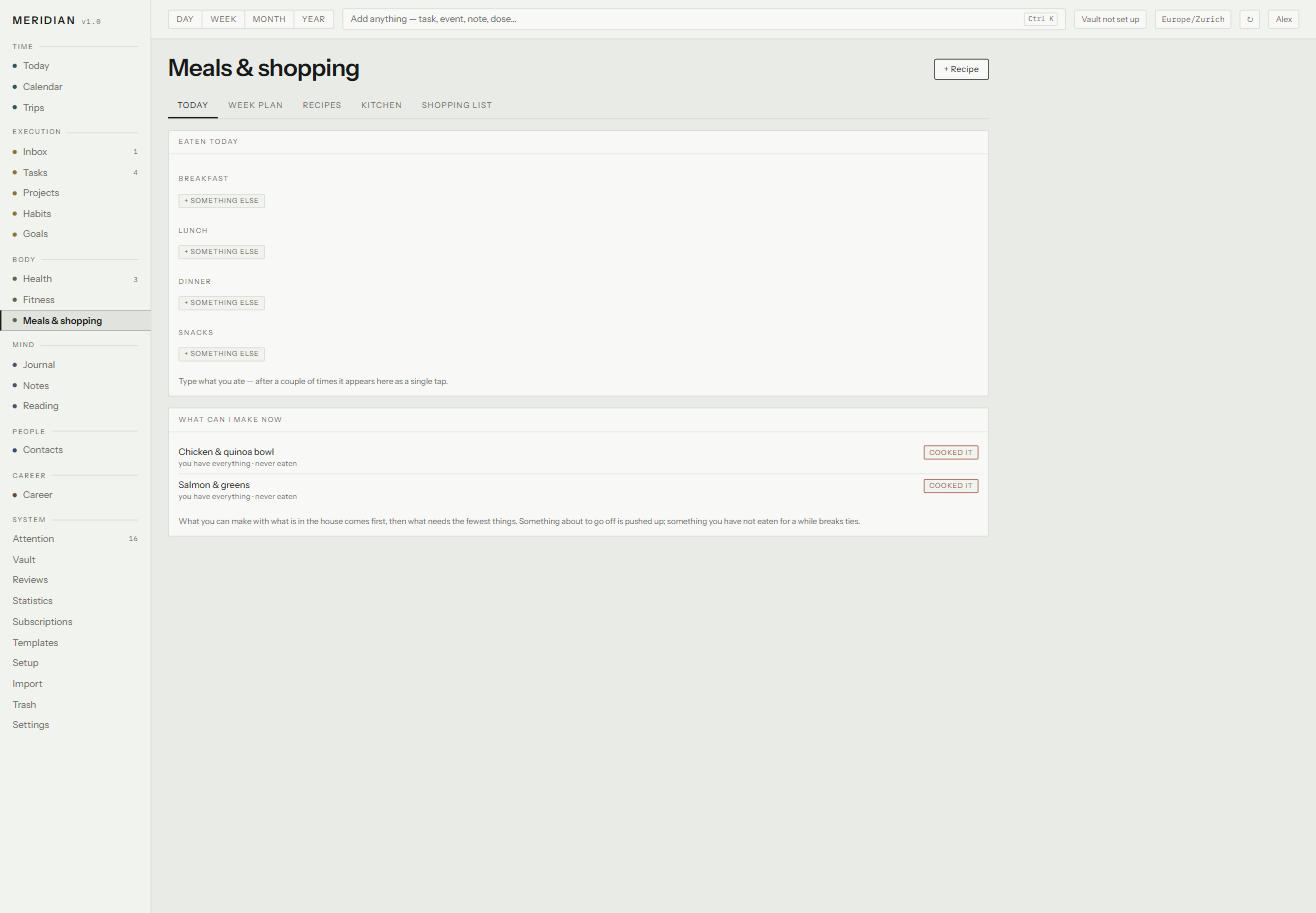
Task: Open the Alex user menu
Action: point(1284,19)
